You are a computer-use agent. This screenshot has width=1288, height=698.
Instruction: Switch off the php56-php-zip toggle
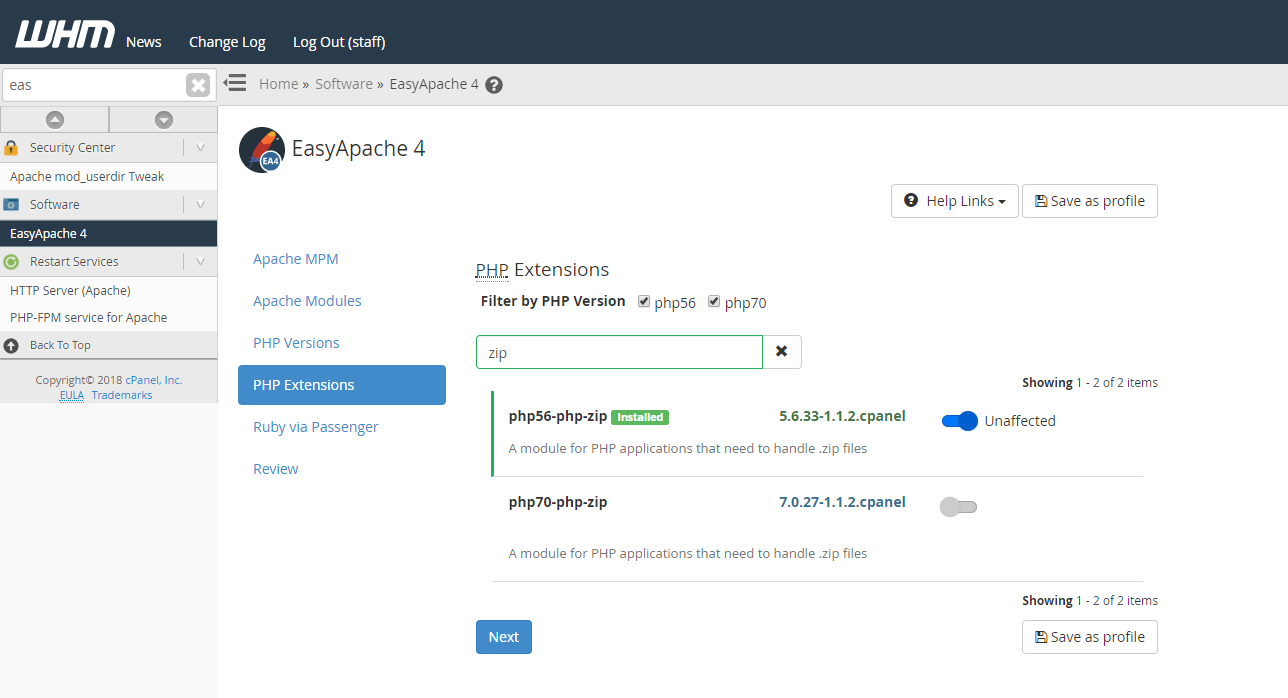960,421
